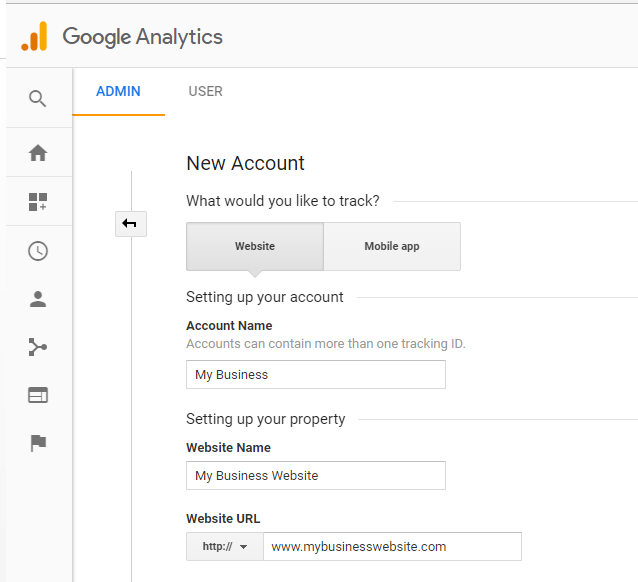
Task: Select Website as tracking type
Action: pos(255,246)
